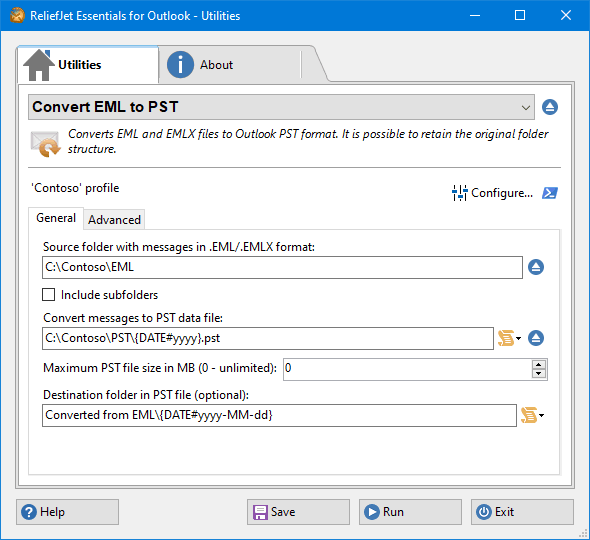Click the browse icon for source folder
The image size is (590, 540).
coord(536,267)
